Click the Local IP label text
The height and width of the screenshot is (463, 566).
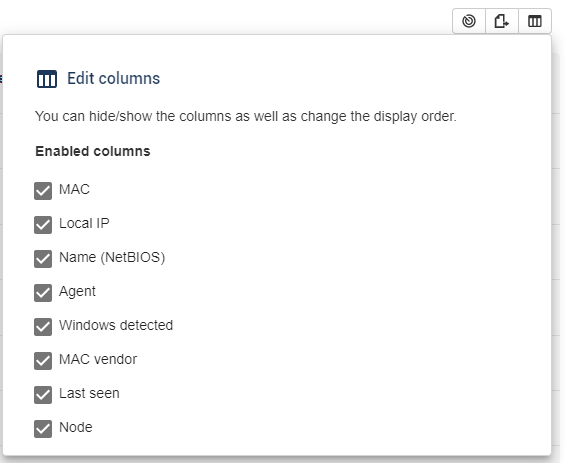84,223
